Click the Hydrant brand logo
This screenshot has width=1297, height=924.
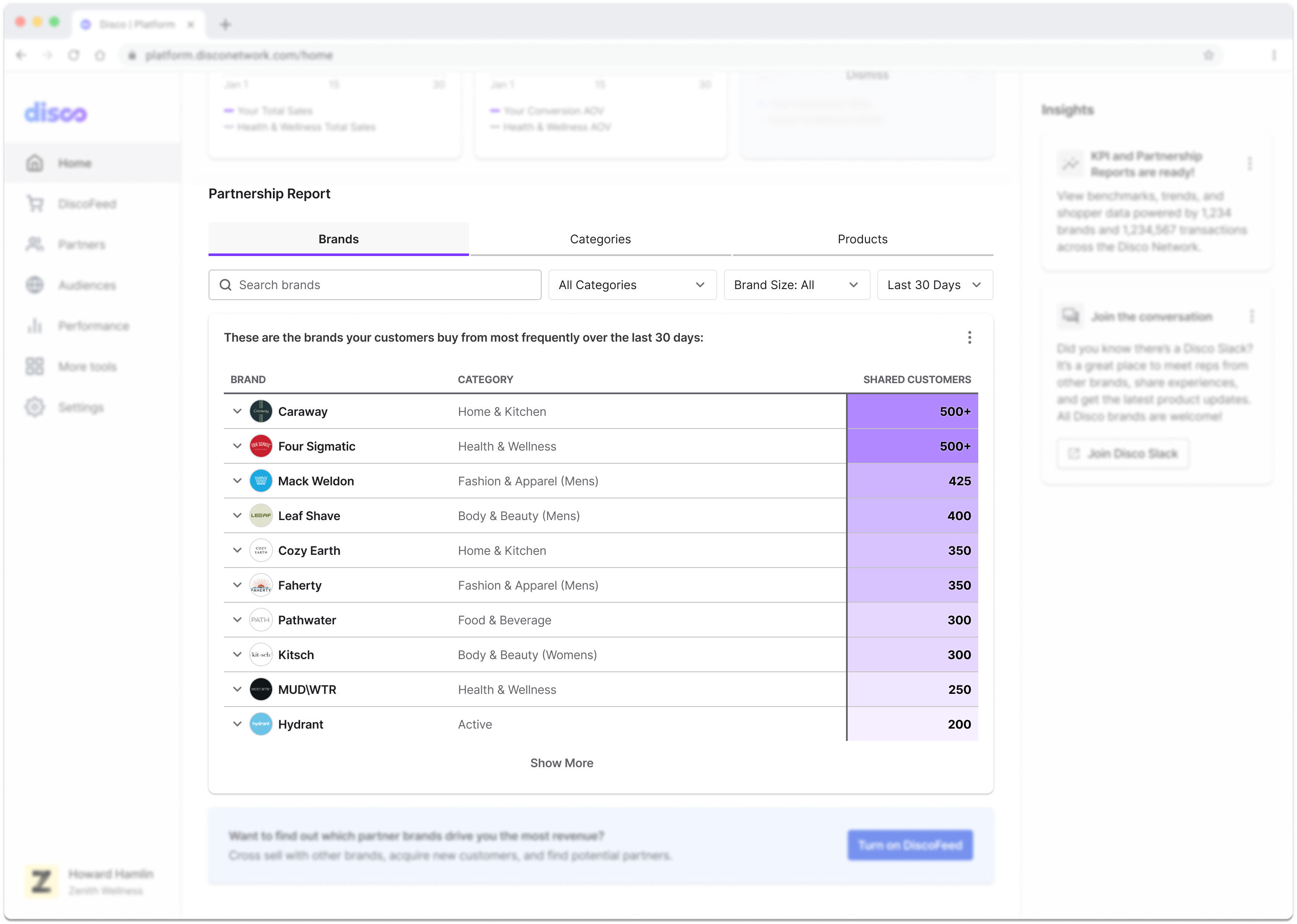click(x=261, y=724)
